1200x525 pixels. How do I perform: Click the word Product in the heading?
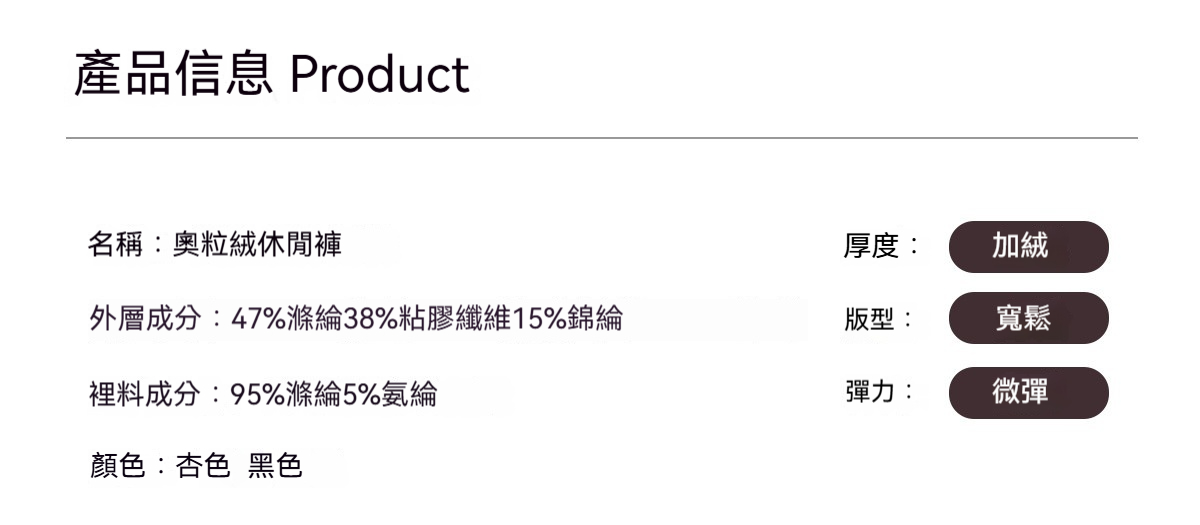click(379, 74)
